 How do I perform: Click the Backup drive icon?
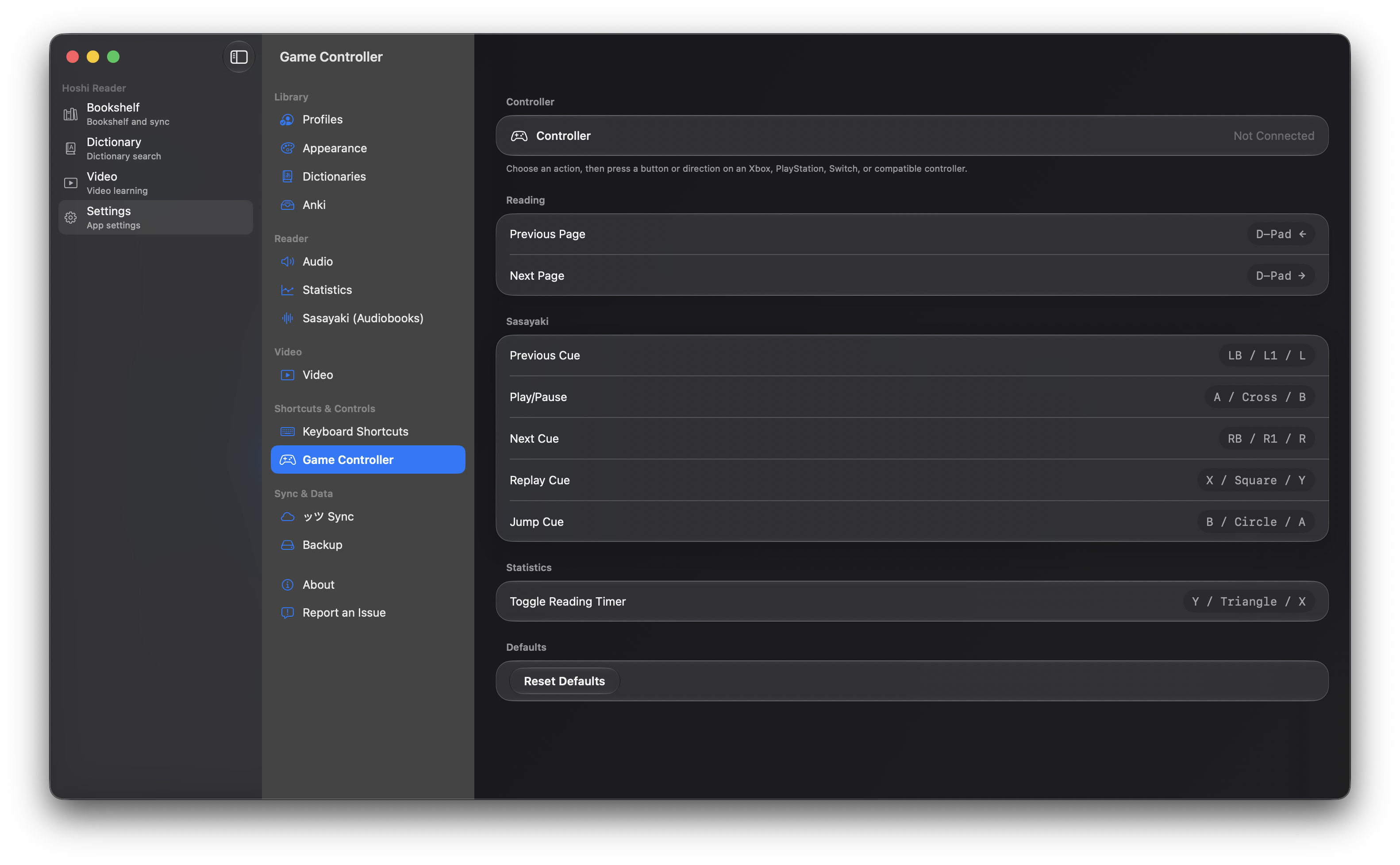pos(288,544)
